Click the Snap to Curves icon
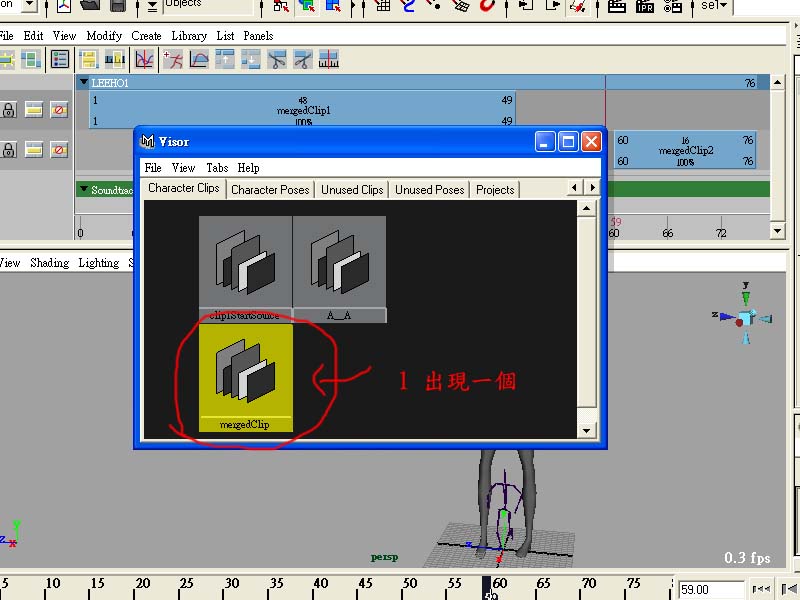Screen dimensions: 800x600 pos(408,6)
